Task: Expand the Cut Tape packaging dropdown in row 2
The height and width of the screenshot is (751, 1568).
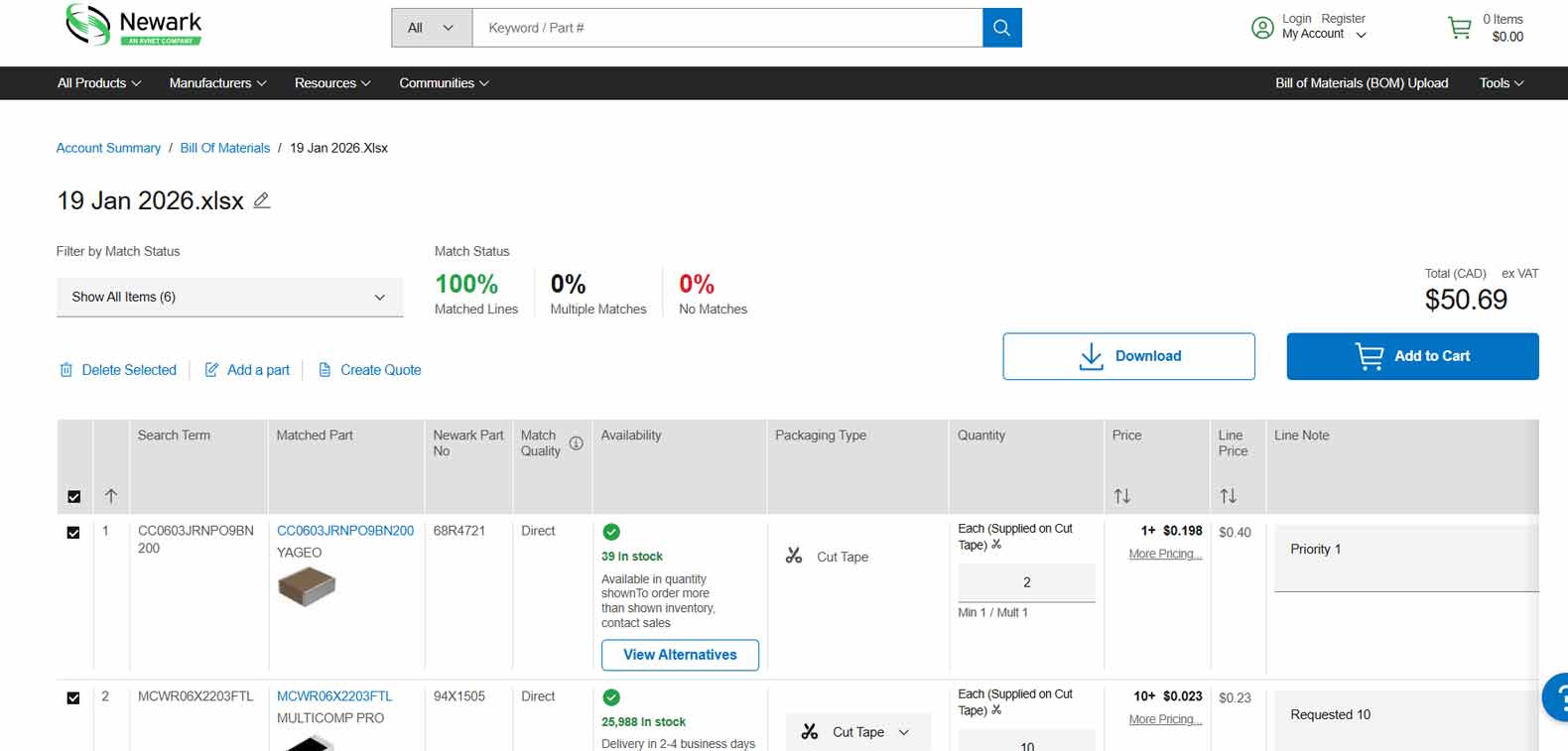Action: (857, 732)
